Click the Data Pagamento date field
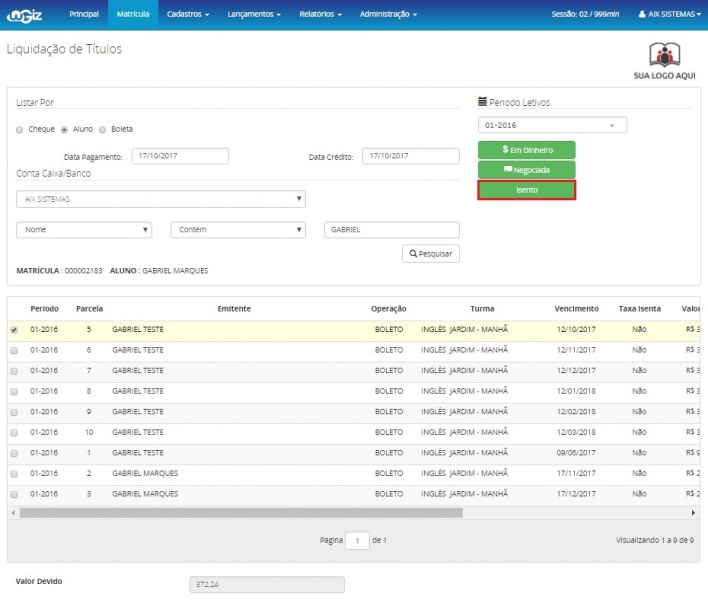This screenshot has height=600, width=708. (181, 156)
